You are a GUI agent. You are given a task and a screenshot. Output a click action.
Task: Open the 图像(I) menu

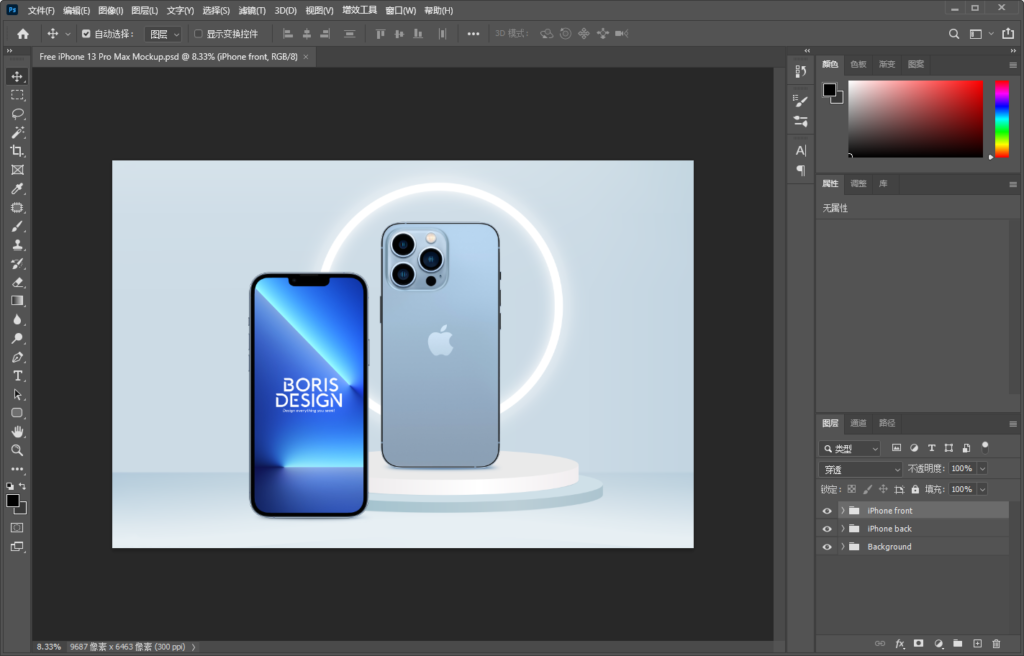[110, 10]
